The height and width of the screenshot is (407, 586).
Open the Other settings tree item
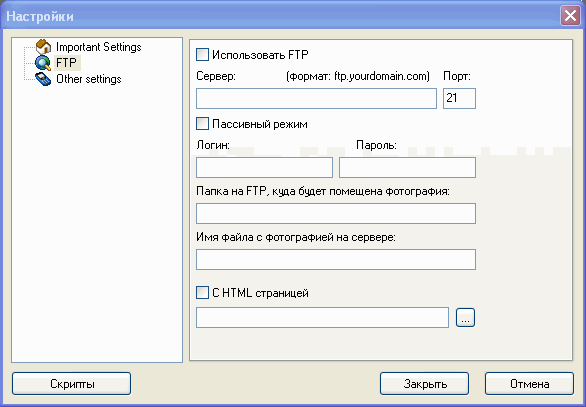(x=89, y=79)
